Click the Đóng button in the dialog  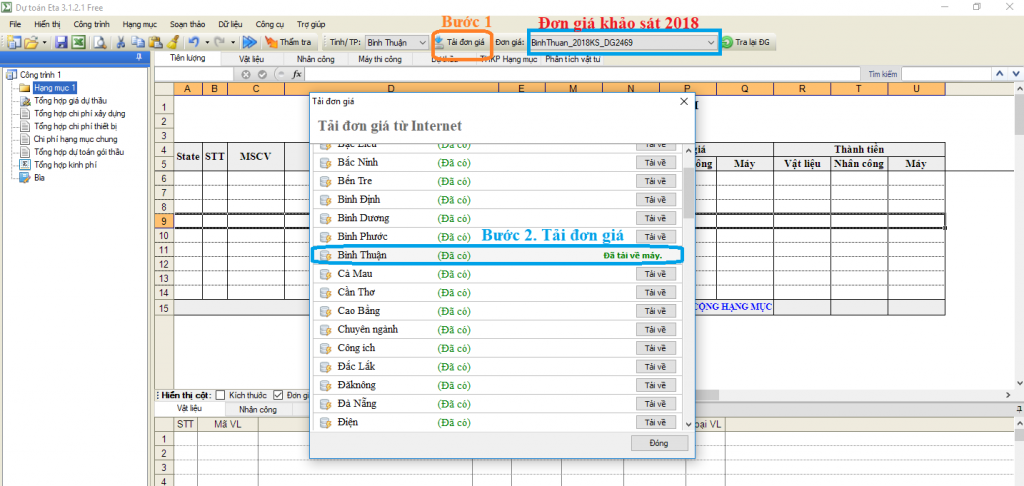659,443
